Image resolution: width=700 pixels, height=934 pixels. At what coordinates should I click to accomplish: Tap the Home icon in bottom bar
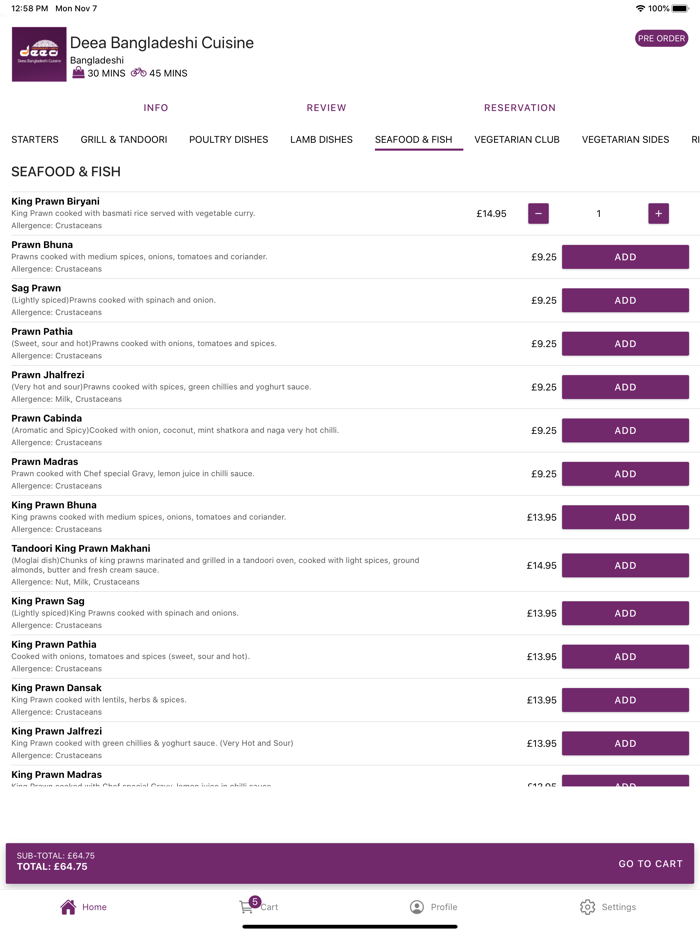click(x=68, y=907)
